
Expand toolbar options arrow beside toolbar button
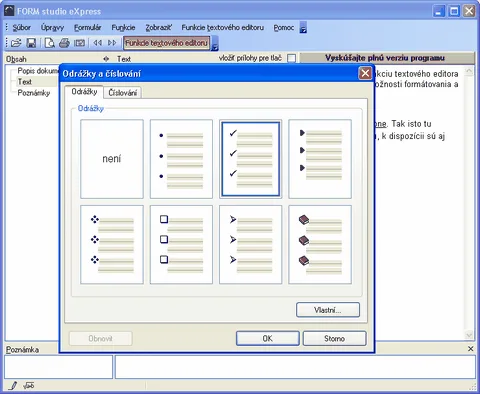coord(215,44)
